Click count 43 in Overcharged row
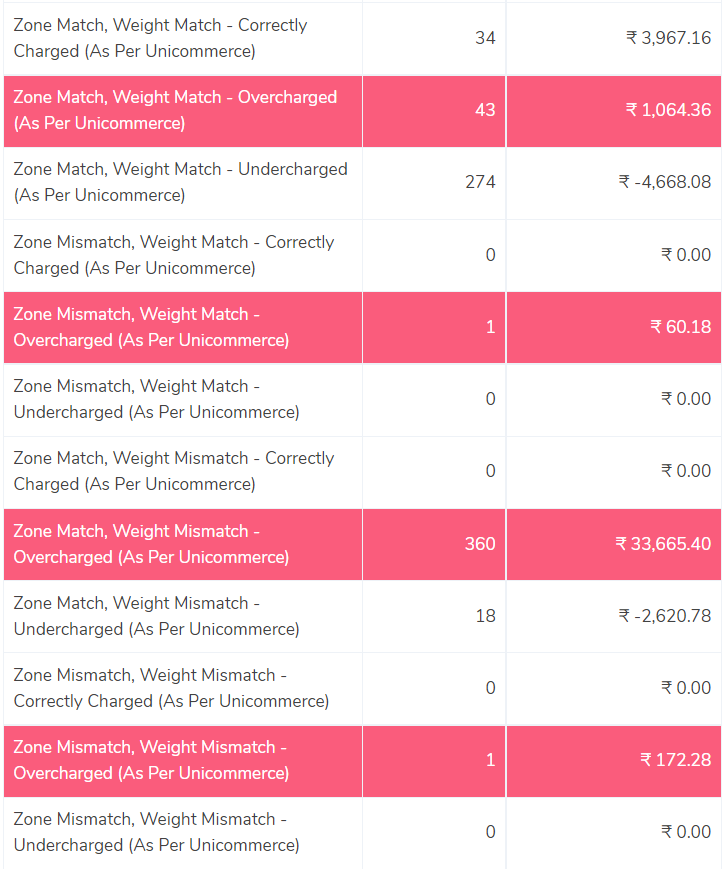 (485, 110)
